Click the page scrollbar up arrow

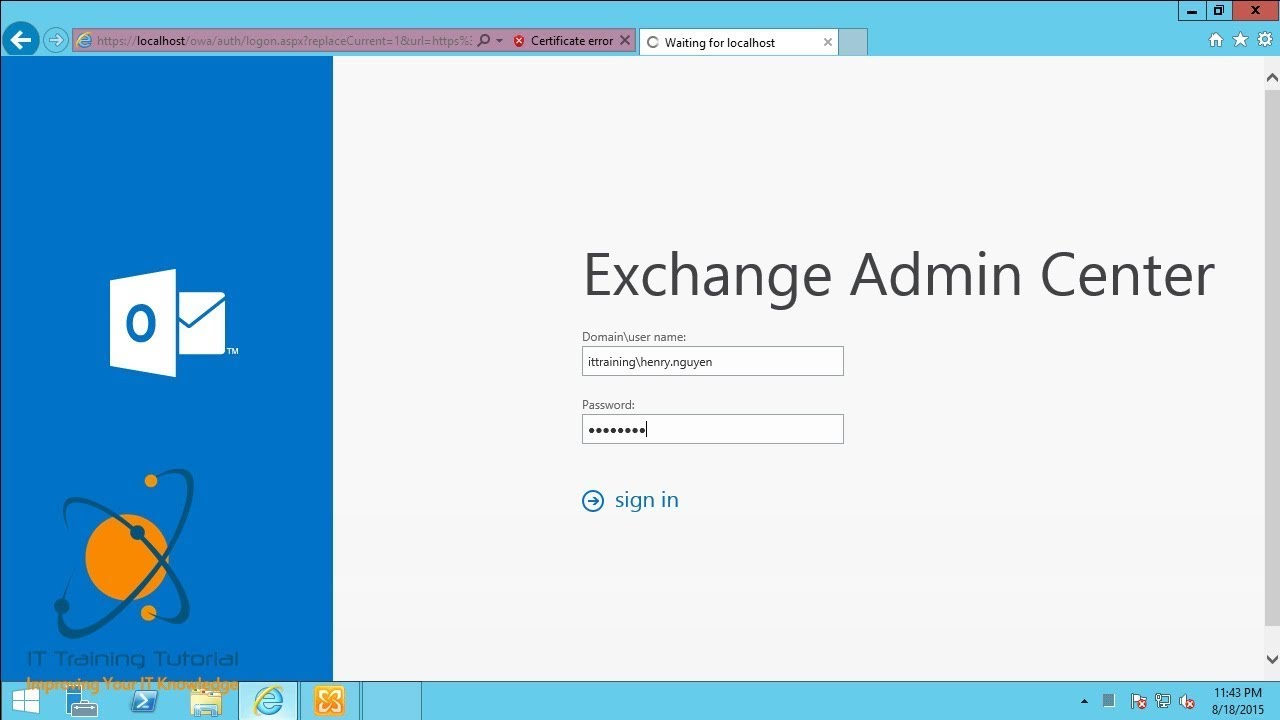coord(1272,78)
